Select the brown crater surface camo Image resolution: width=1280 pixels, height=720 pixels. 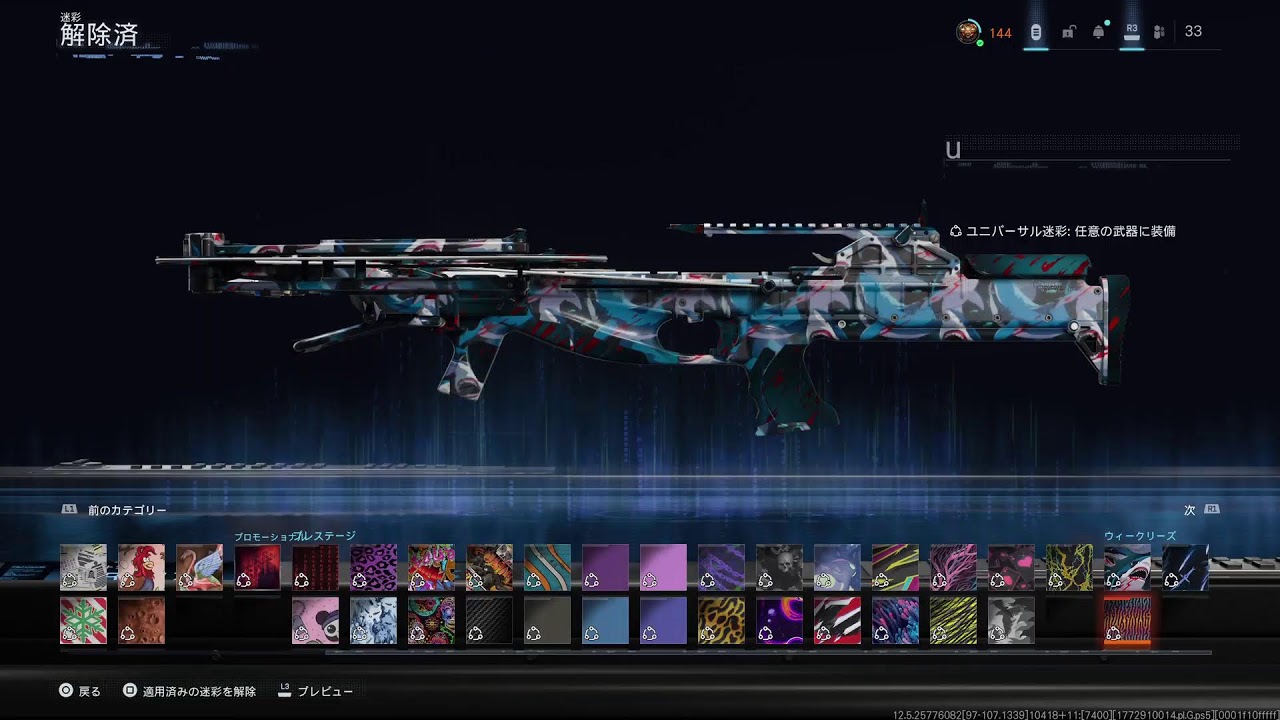pos(141,620)
